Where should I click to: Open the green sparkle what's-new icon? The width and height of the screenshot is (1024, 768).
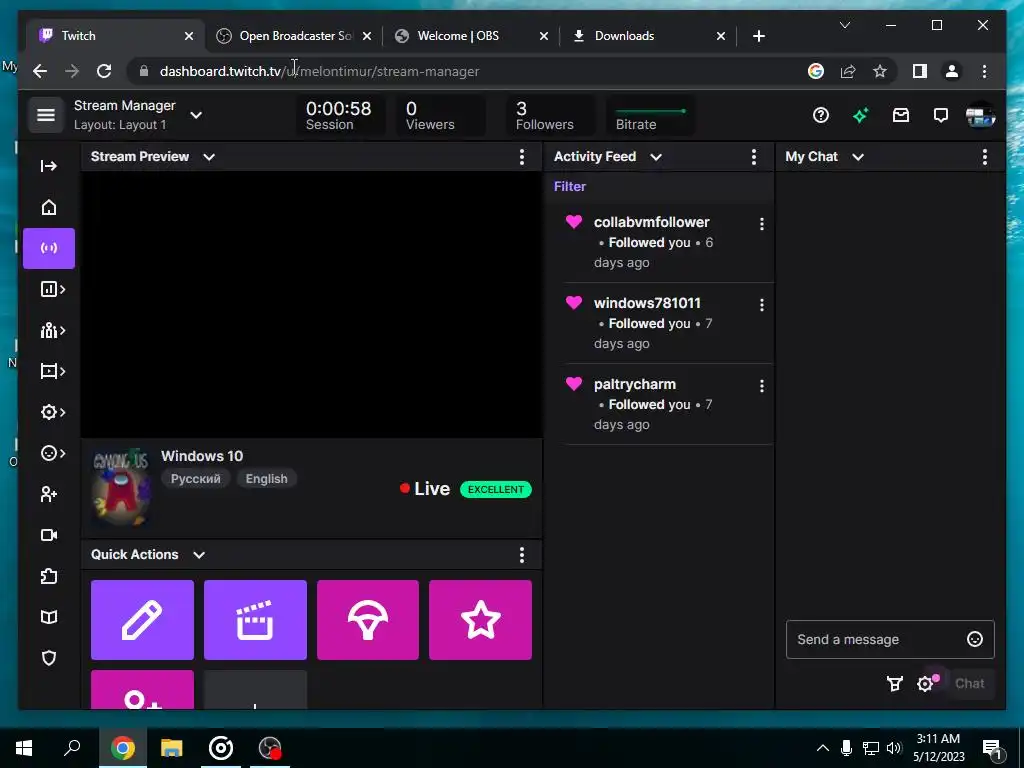(861, 116)
